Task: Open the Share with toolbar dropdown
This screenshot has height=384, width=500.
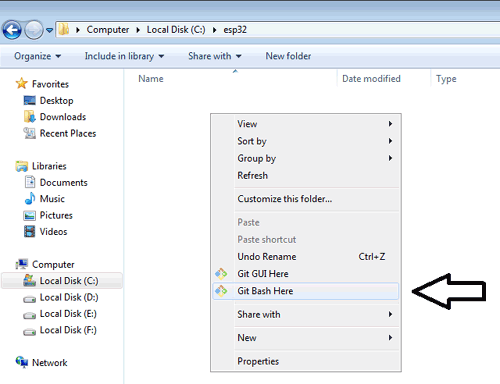Action: click(215, 56)
